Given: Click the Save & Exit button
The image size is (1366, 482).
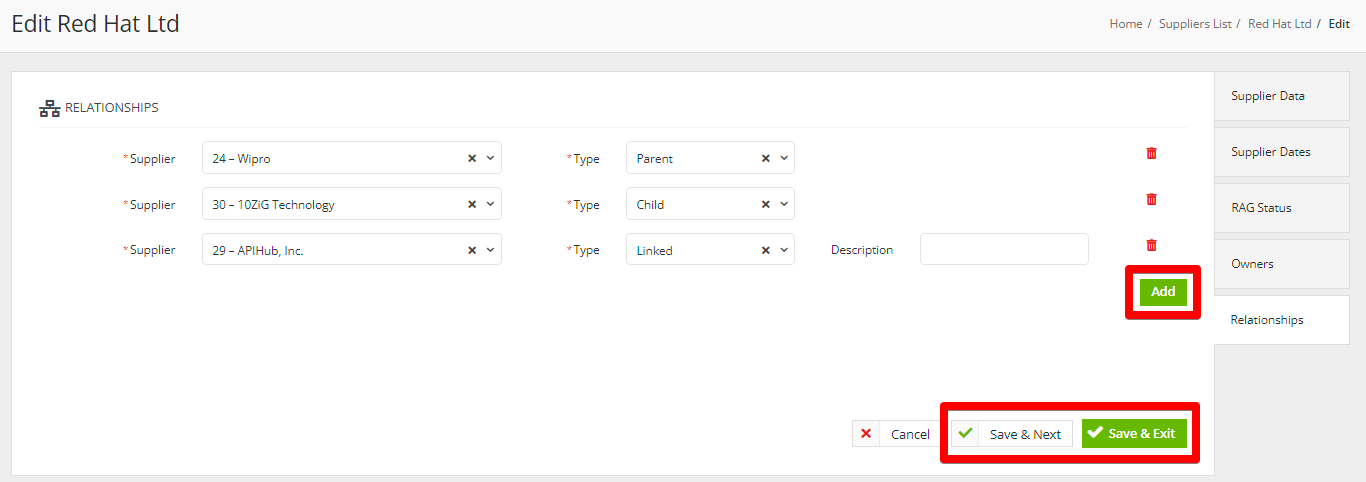Looking at the screenshot, I should click(x=1135, y=434).
